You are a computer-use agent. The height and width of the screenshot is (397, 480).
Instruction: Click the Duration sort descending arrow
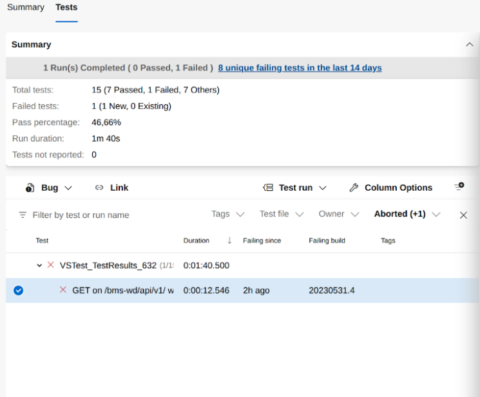pos(229,240)
